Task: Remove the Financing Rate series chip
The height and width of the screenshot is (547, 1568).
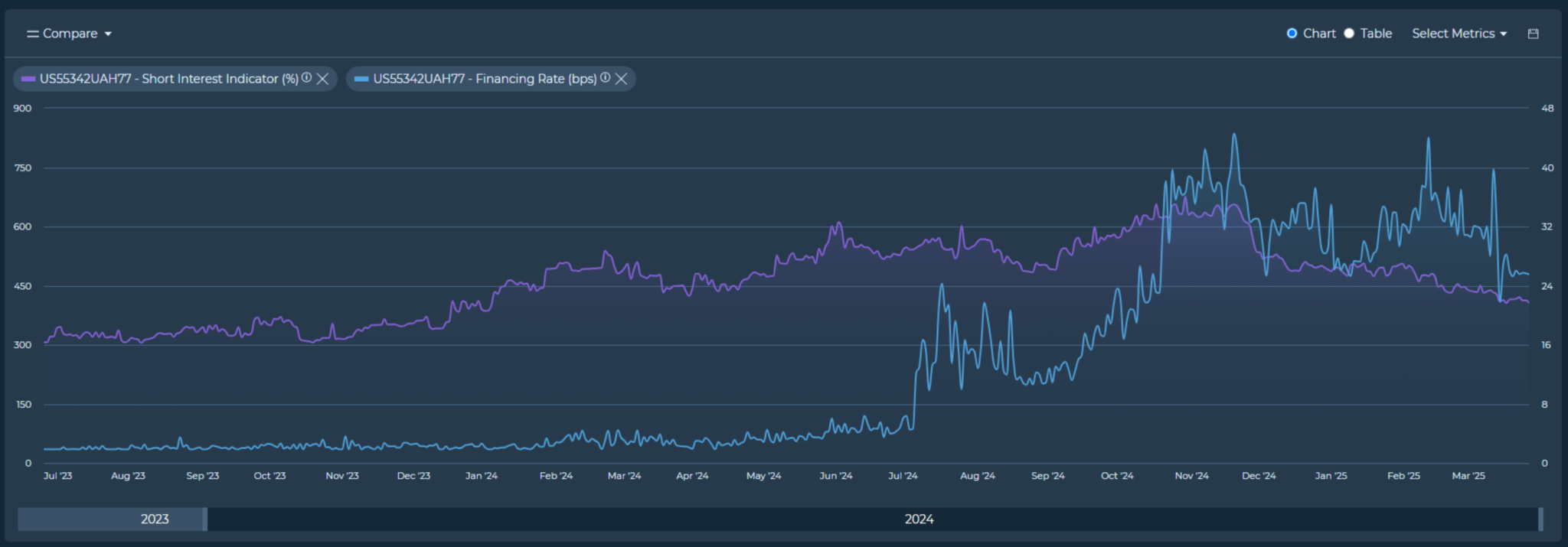Action: (x=622, y=79)
